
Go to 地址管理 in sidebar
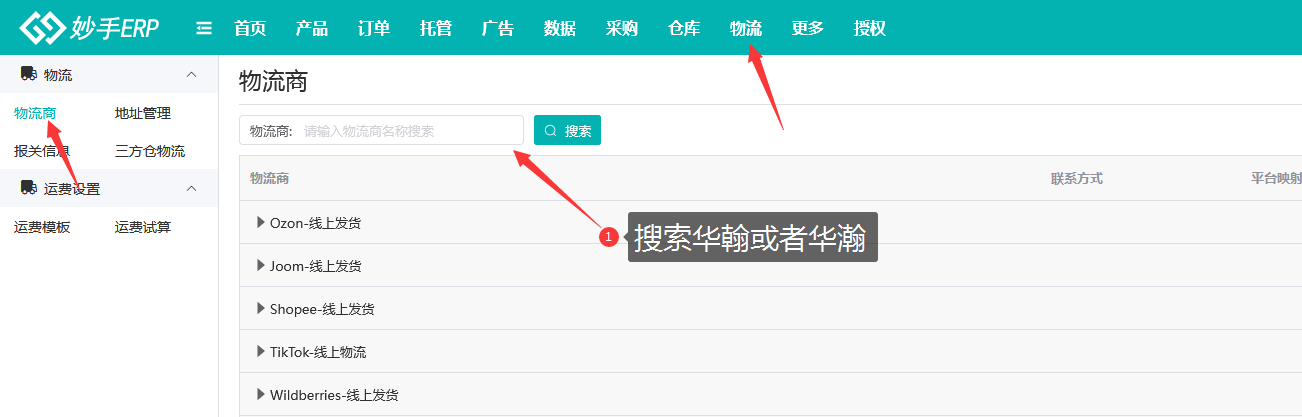click(143, 113)
